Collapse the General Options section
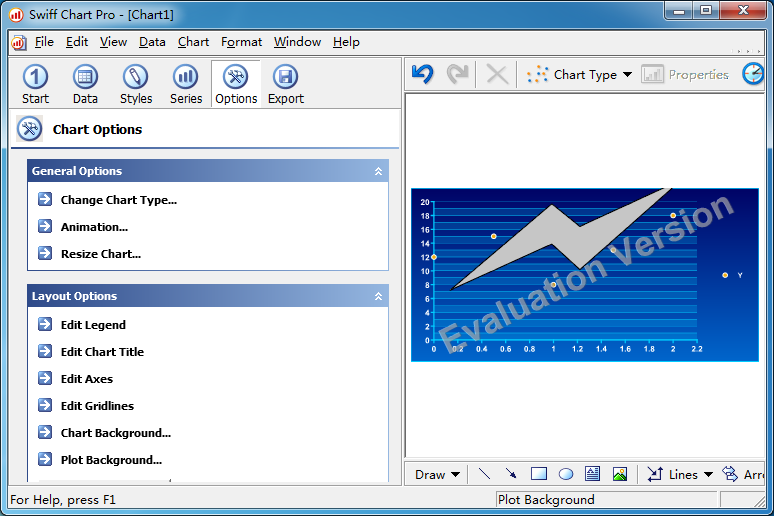The image size is (774, 516). click(378, 171)
